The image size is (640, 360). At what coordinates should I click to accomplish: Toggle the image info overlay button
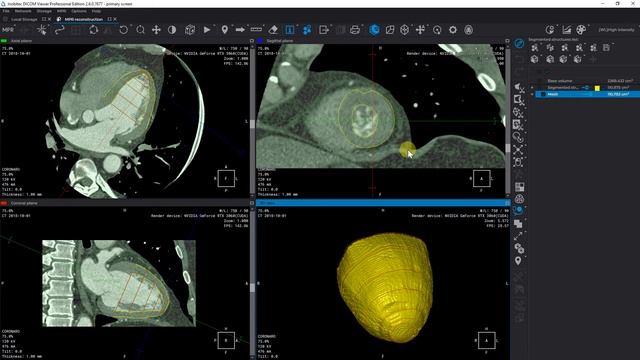pyautogui.click(x=289, y=30)
